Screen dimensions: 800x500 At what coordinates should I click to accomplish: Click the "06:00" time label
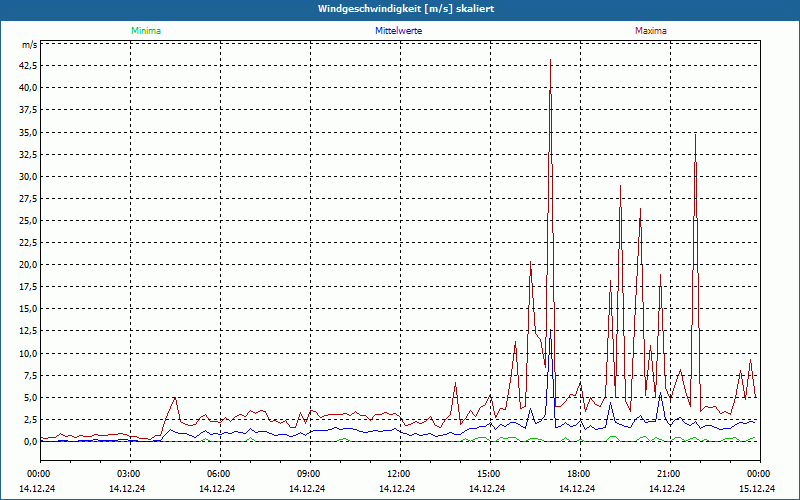(x=218, y=474)
